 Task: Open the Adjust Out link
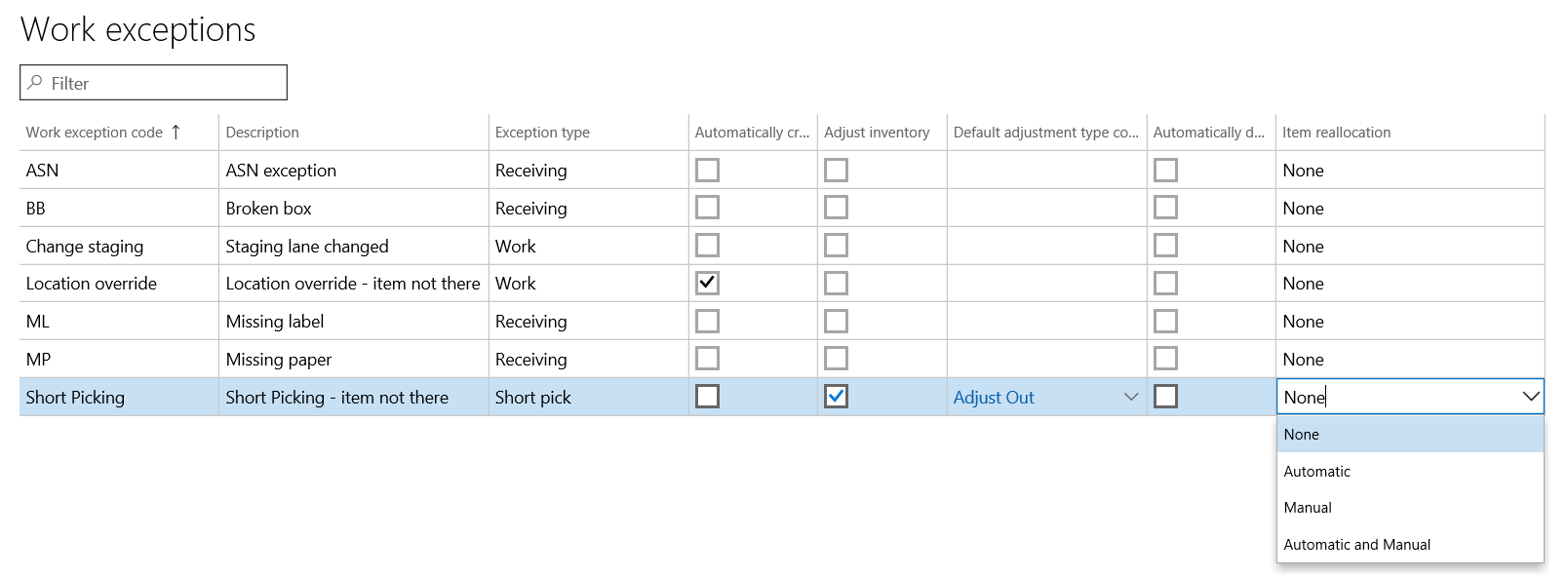994,398
